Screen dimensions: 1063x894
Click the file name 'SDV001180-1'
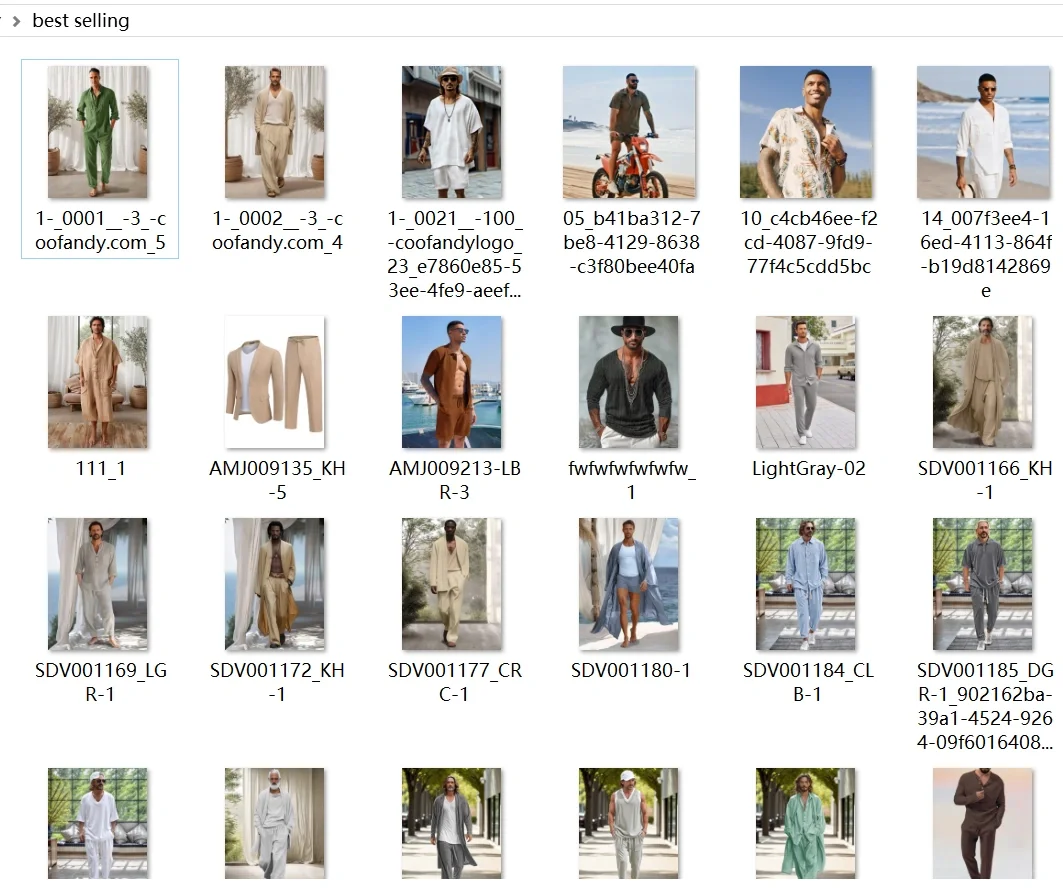tap(631, 670)
